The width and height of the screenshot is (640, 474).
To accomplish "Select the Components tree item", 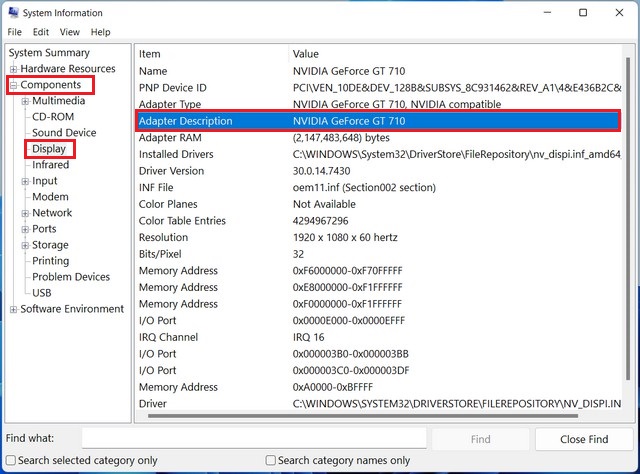I will [51, 85].
